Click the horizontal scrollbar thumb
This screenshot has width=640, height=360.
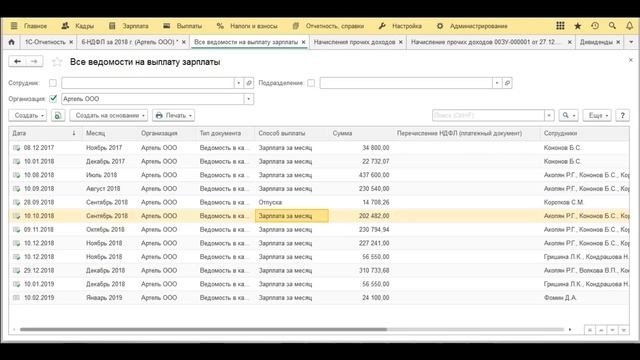pos(203,329)
